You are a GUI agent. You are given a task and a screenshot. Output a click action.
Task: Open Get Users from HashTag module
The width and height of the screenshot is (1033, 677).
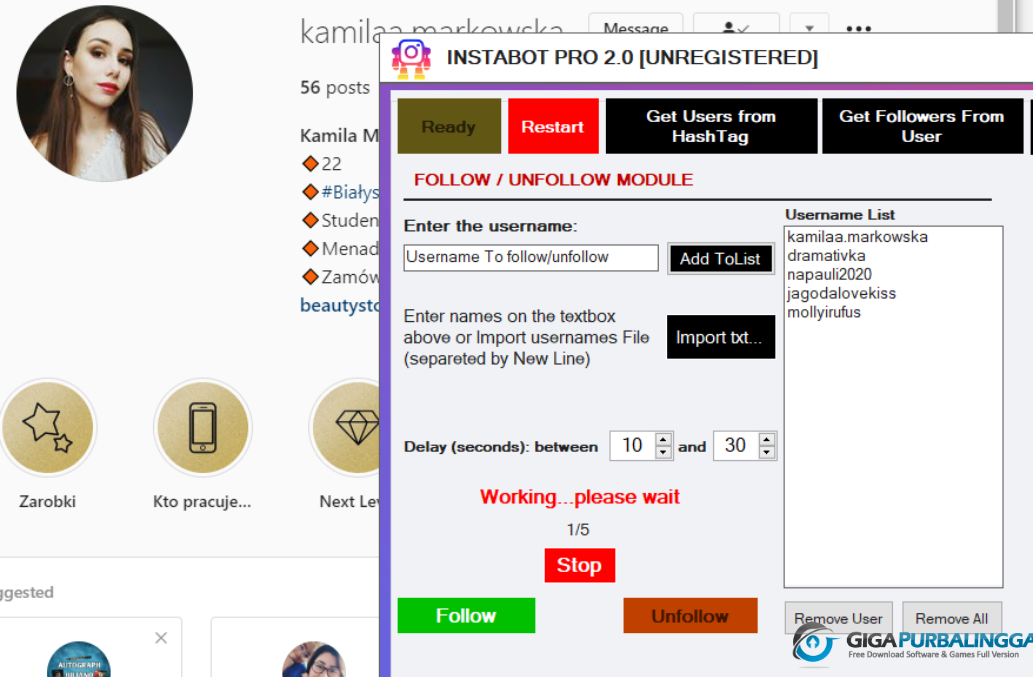coord(711,126)
